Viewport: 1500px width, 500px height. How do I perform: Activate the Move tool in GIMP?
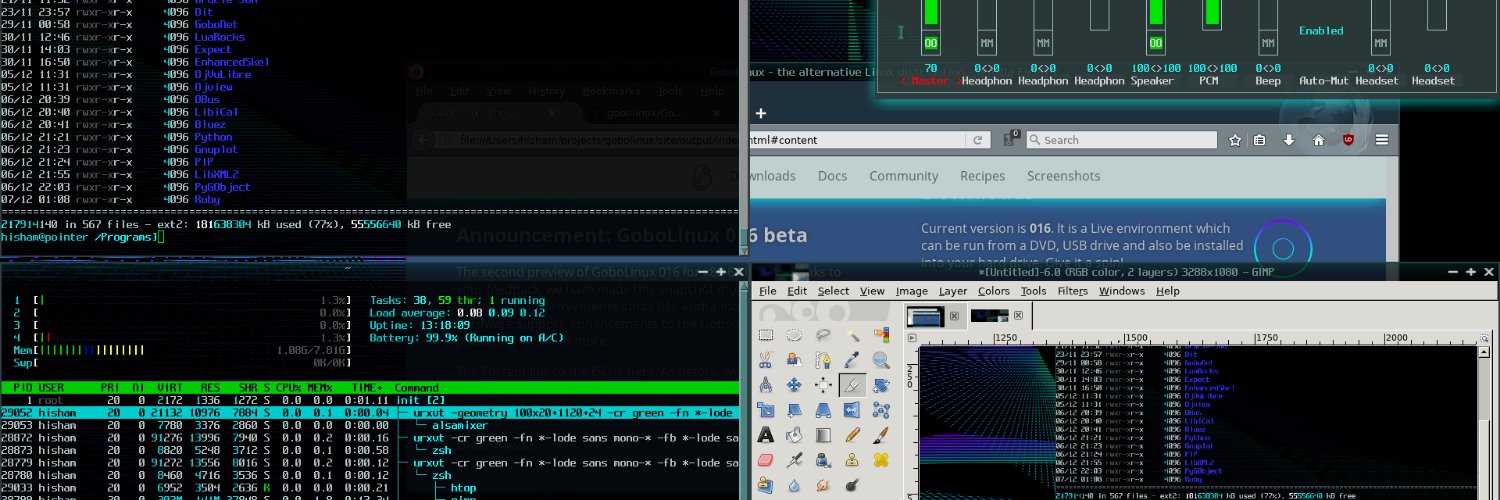[x=794, y=385]
